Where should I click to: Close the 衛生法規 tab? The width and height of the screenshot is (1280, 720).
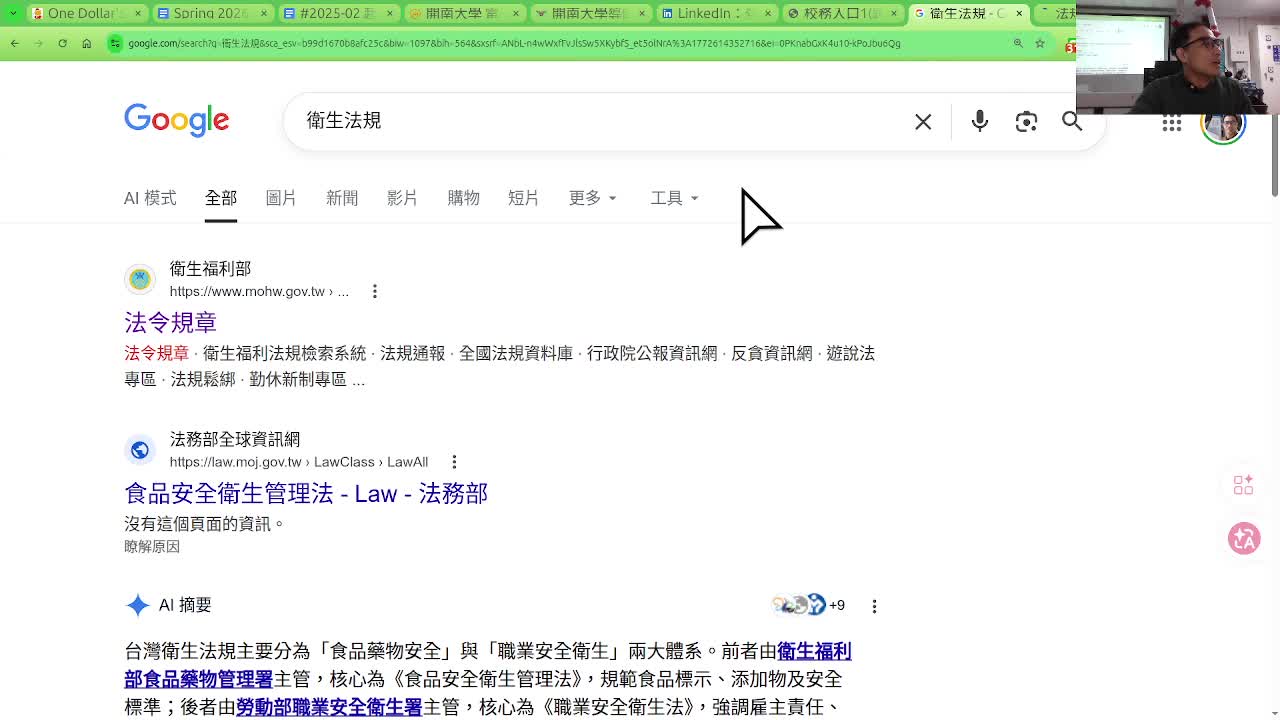click(x=1019, y=13)
